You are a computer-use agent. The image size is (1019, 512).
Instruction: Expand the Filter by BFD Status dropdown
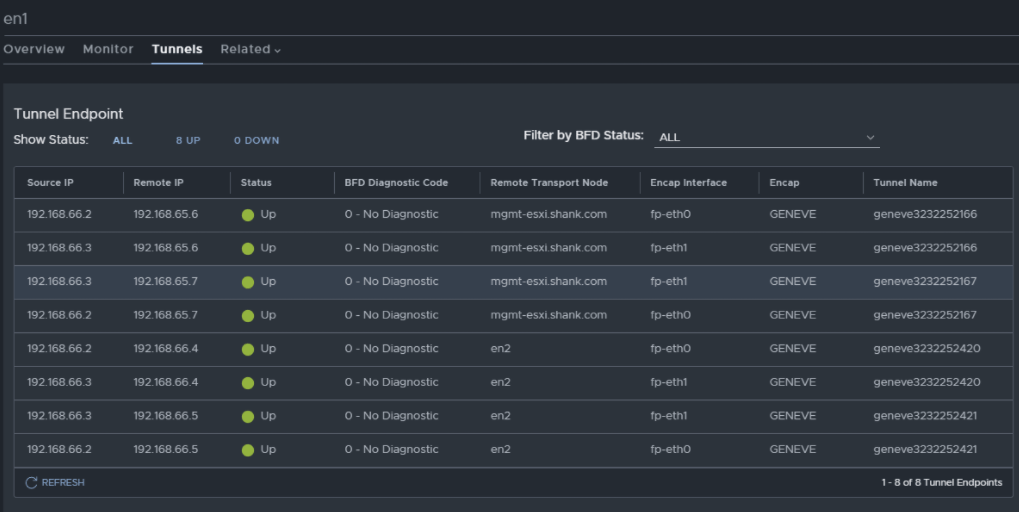[x=767, y=137]
